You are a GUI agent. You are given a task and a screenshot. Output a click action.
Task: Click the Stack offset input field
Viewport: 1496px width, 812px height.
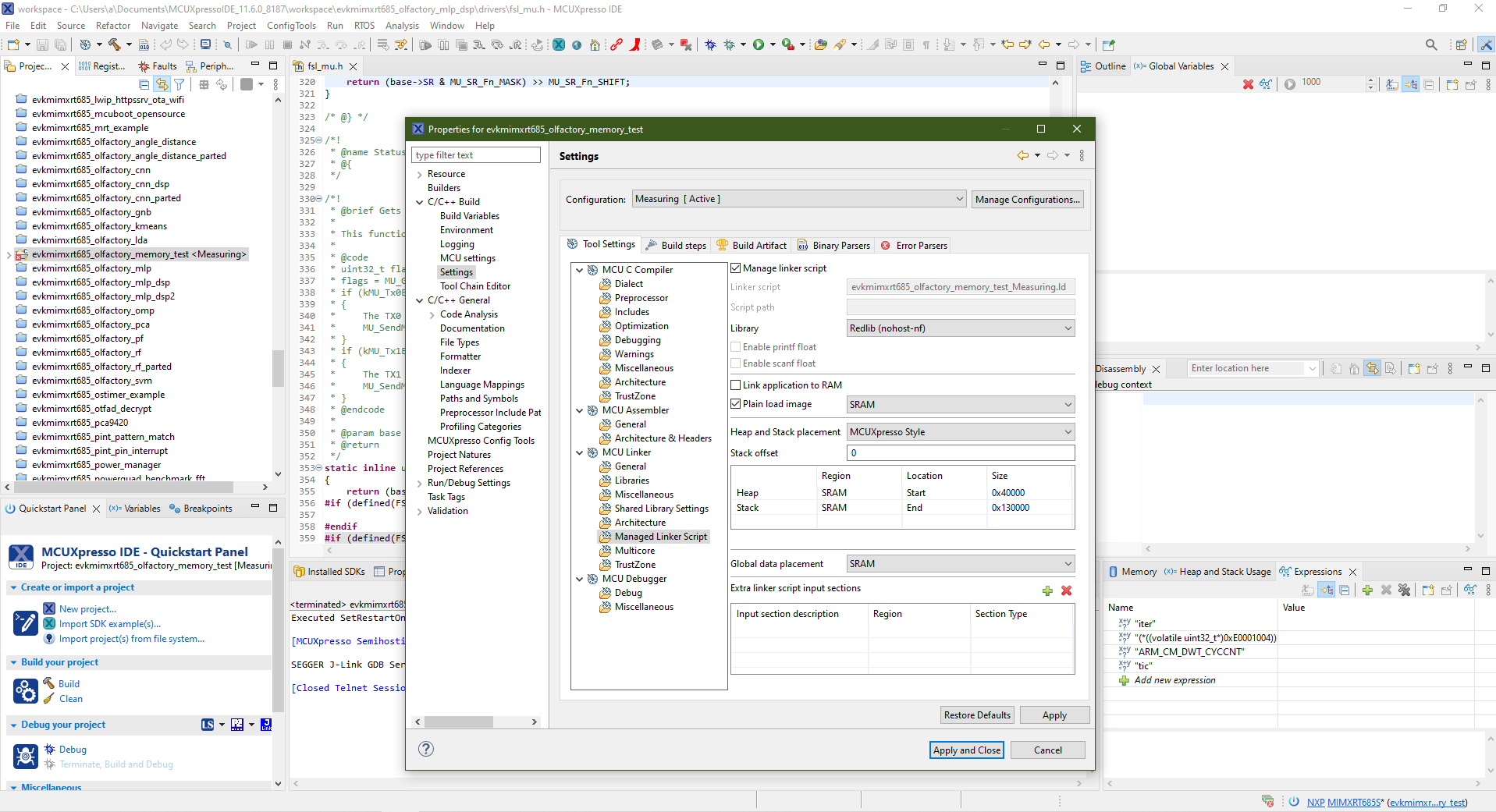tap(960, 453)
